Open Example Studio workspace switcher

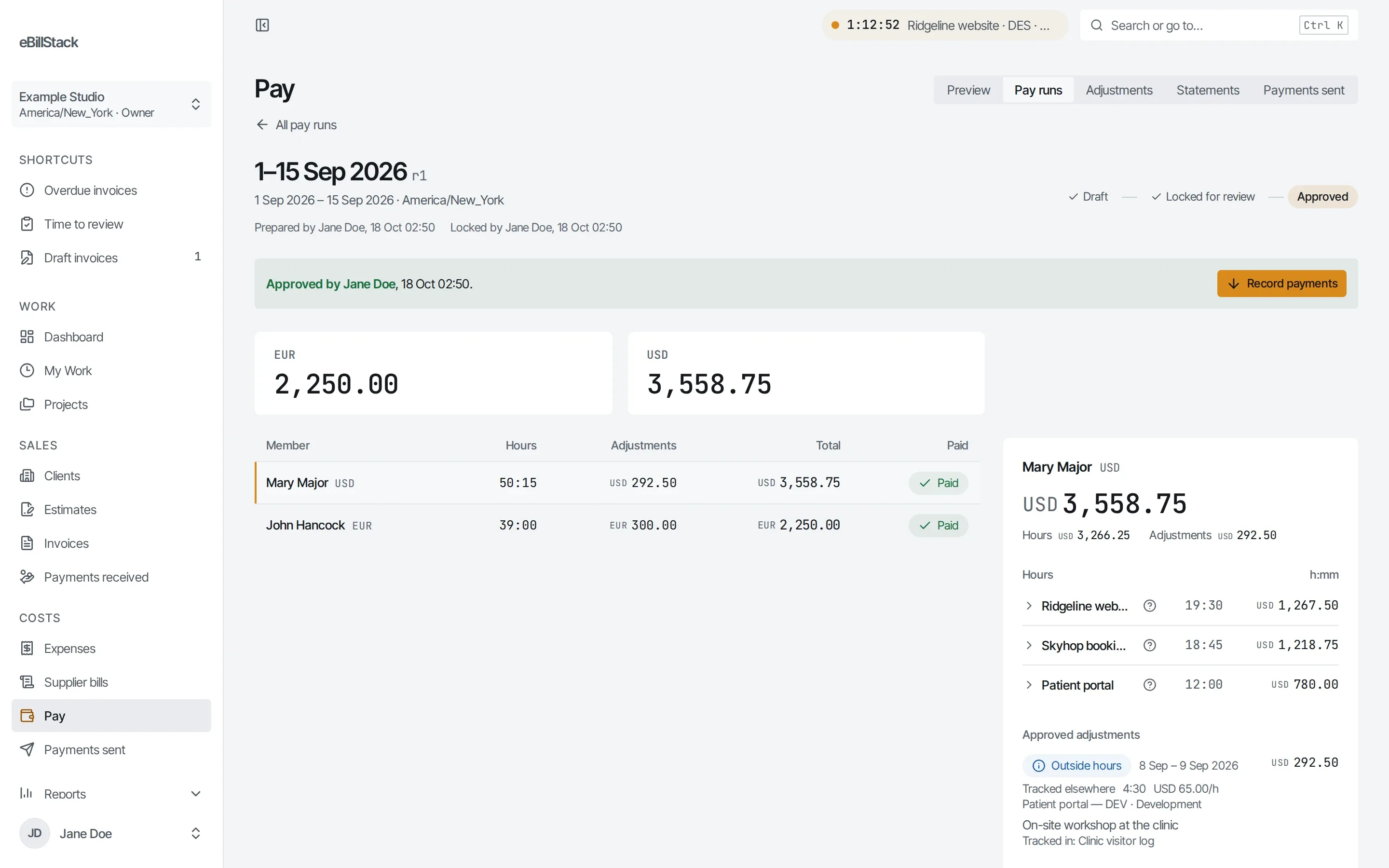111,105
